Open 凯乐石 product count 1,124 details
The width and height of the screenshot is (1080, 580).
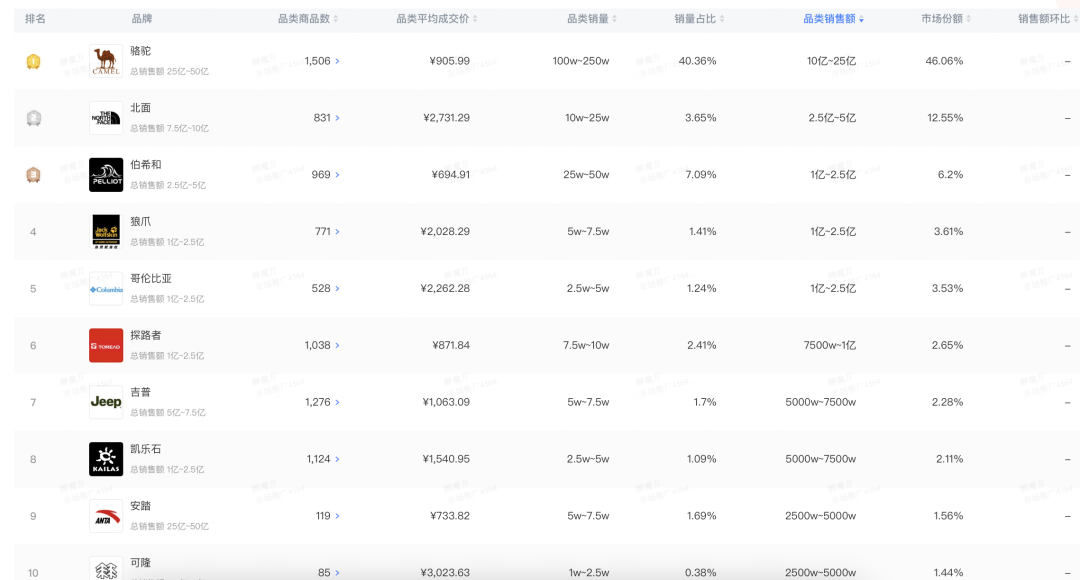pos(323,459)
